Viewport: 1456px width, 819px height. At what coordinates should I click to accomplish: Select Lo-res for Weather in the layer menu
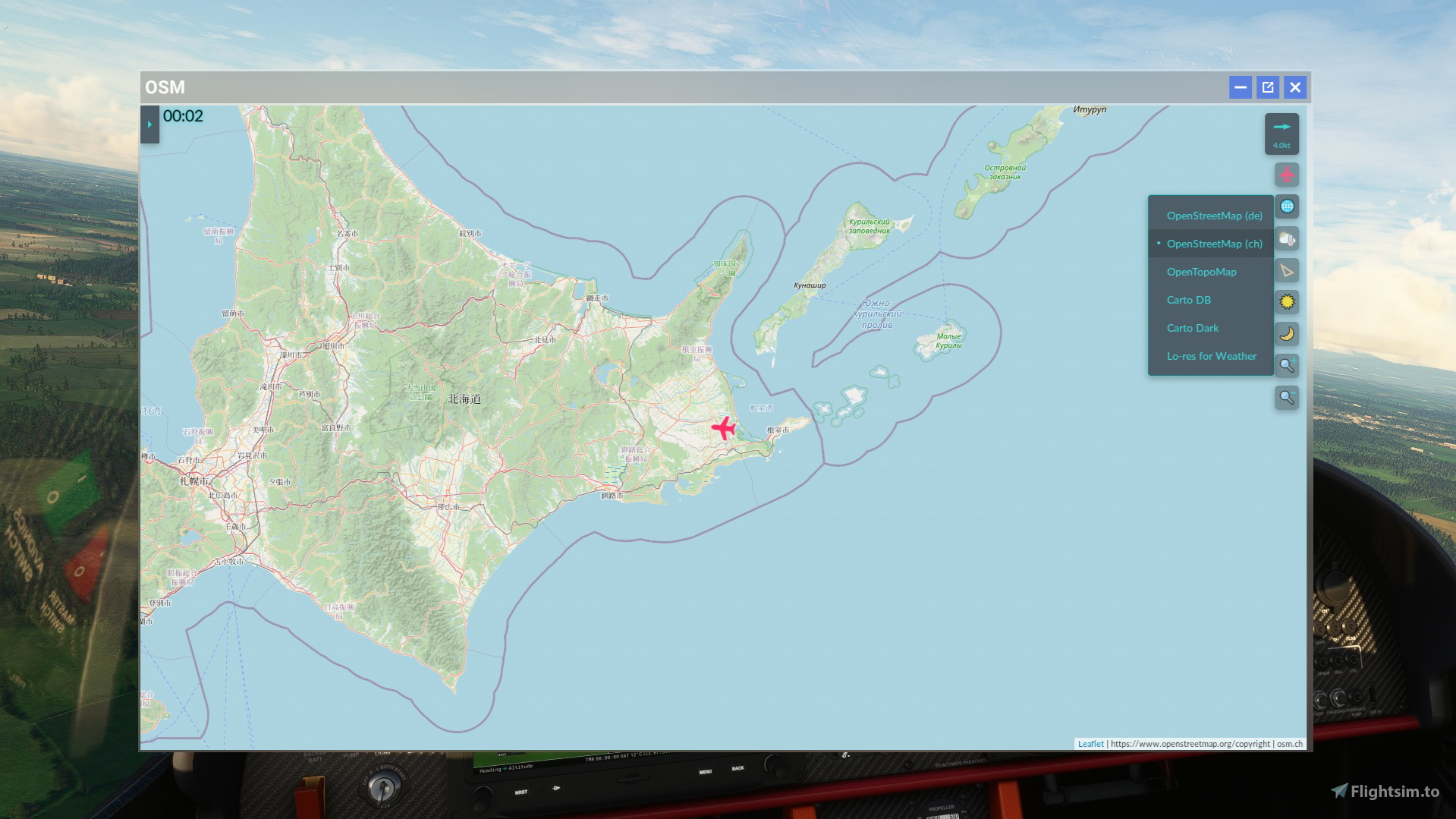click(1211, 356)
